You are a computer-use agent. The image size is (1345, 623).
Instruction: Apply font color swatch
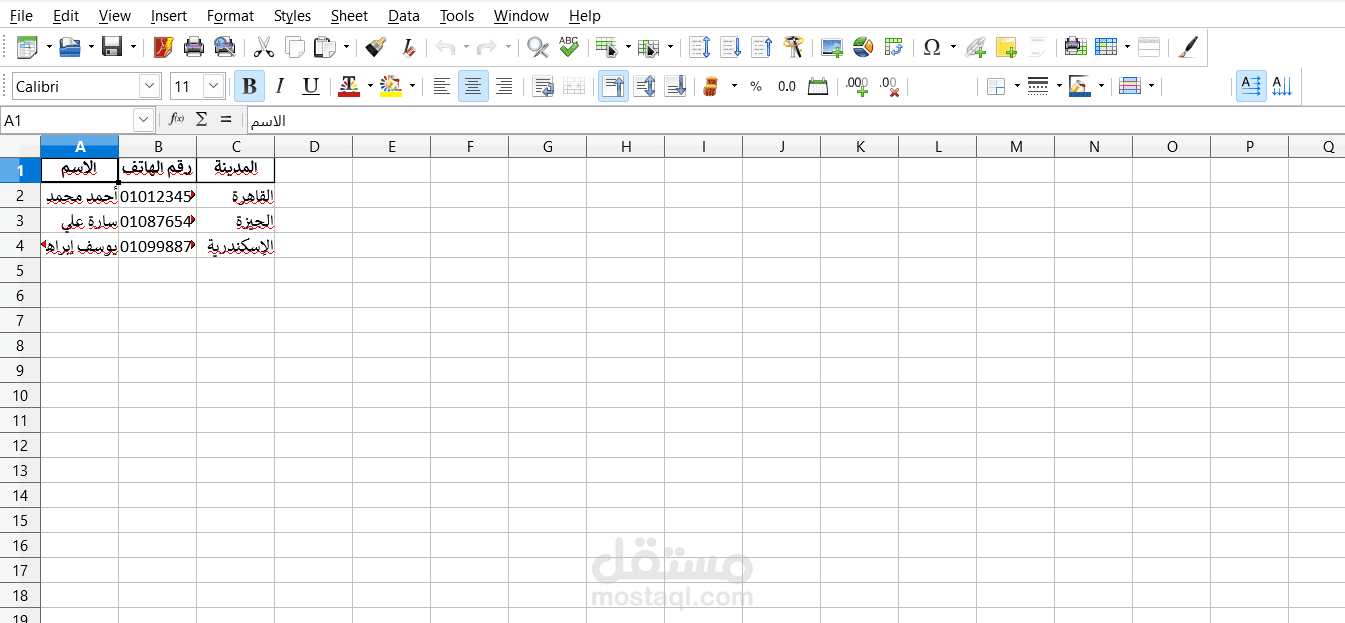[x=349, y=87]
